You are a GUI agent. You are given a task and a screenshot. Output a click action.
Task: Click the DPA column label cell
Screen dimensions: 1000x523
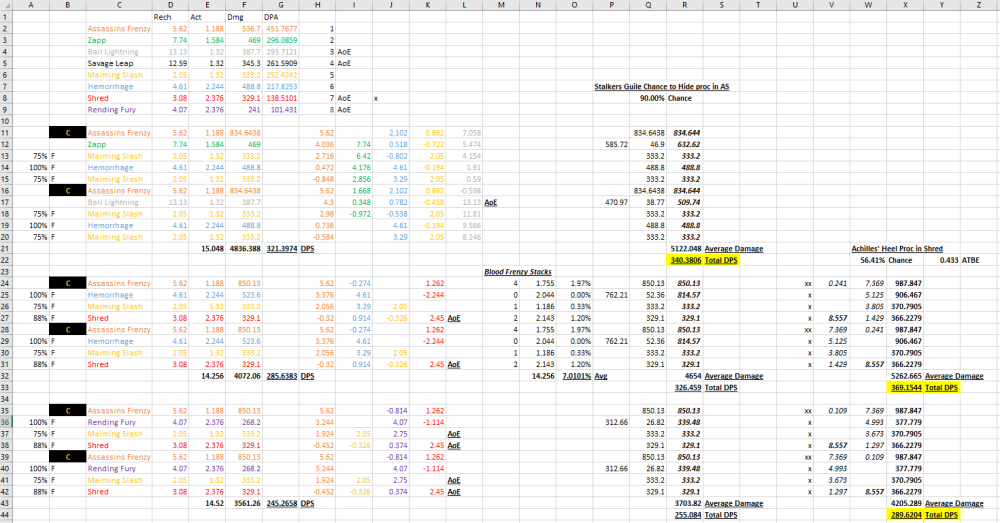coord(243,18)
